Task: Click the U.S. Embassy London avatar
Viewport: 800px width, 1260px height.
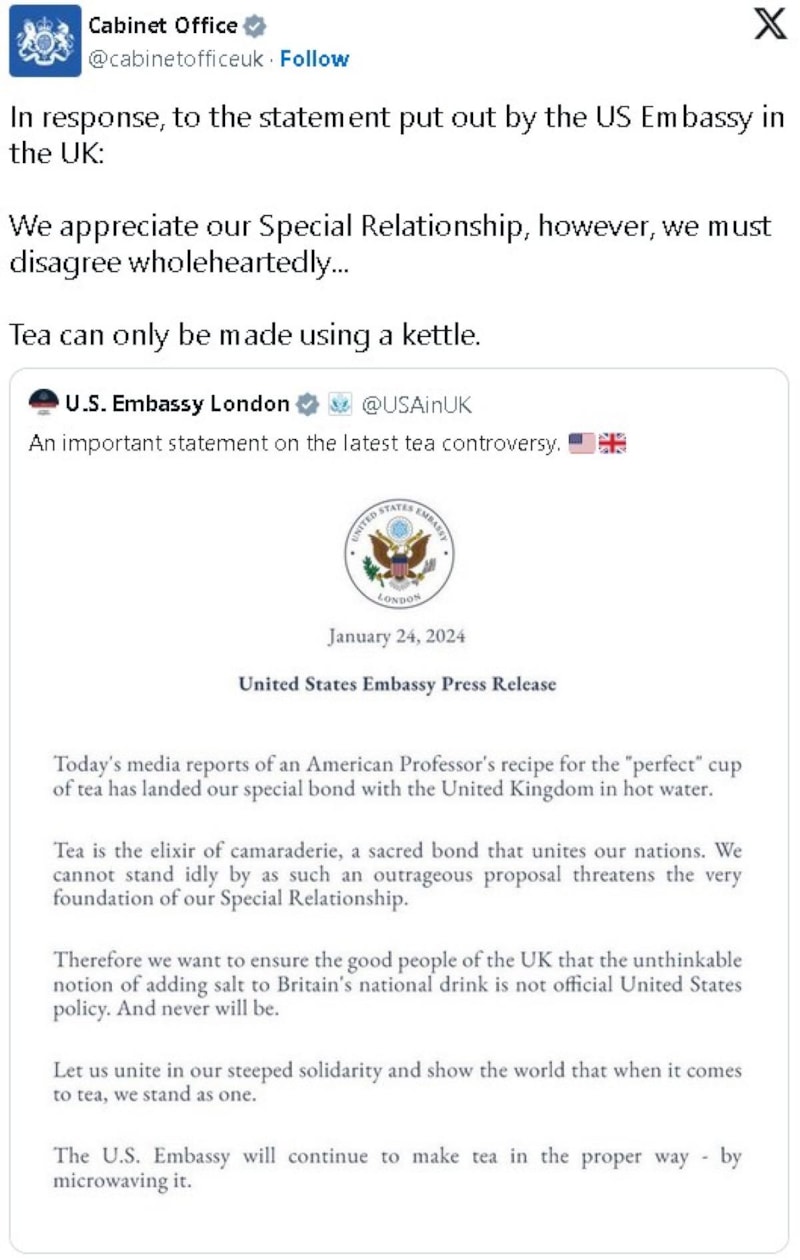Action: point(43,404)
